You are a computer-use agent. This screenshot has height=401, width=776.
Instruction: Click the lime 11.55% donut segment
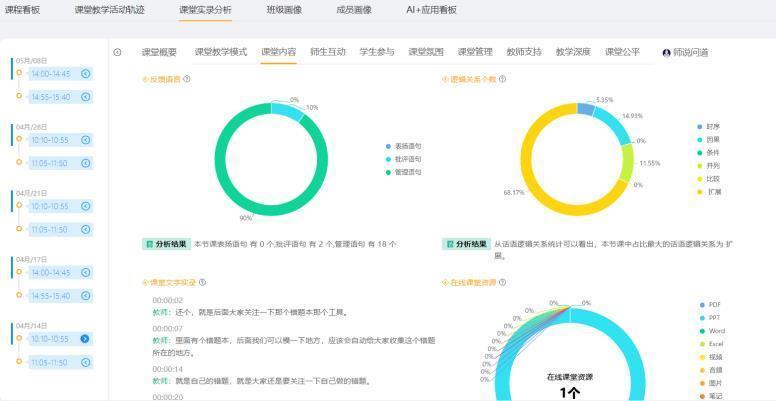pos(627,162)
